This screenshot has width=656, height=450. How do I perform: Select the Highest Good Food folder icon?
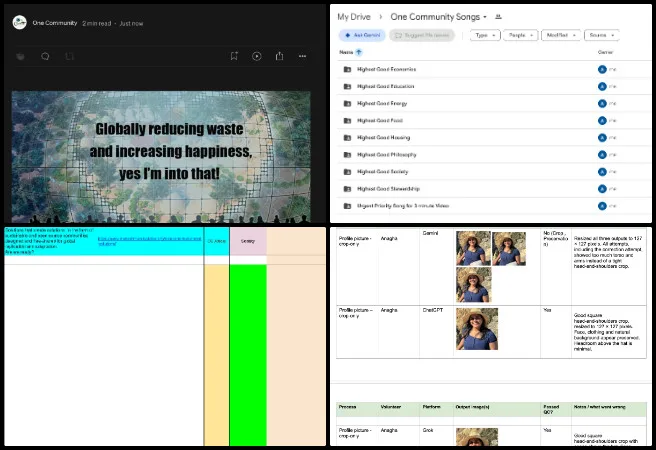coord(347,121)
